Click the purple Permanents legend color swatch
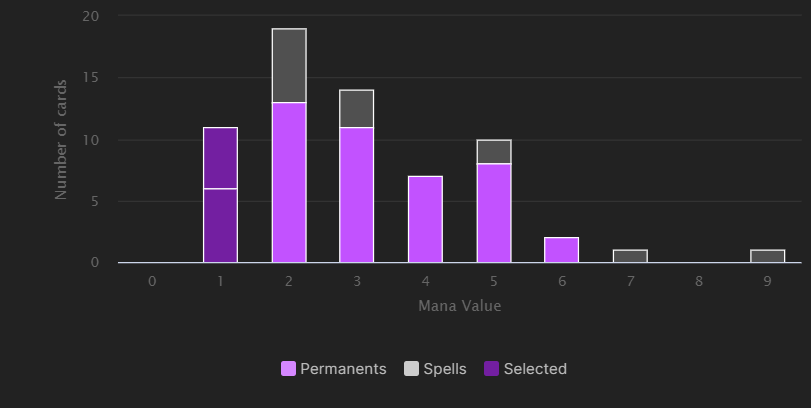This screenshot has height=408, width=811. (288, 369)
